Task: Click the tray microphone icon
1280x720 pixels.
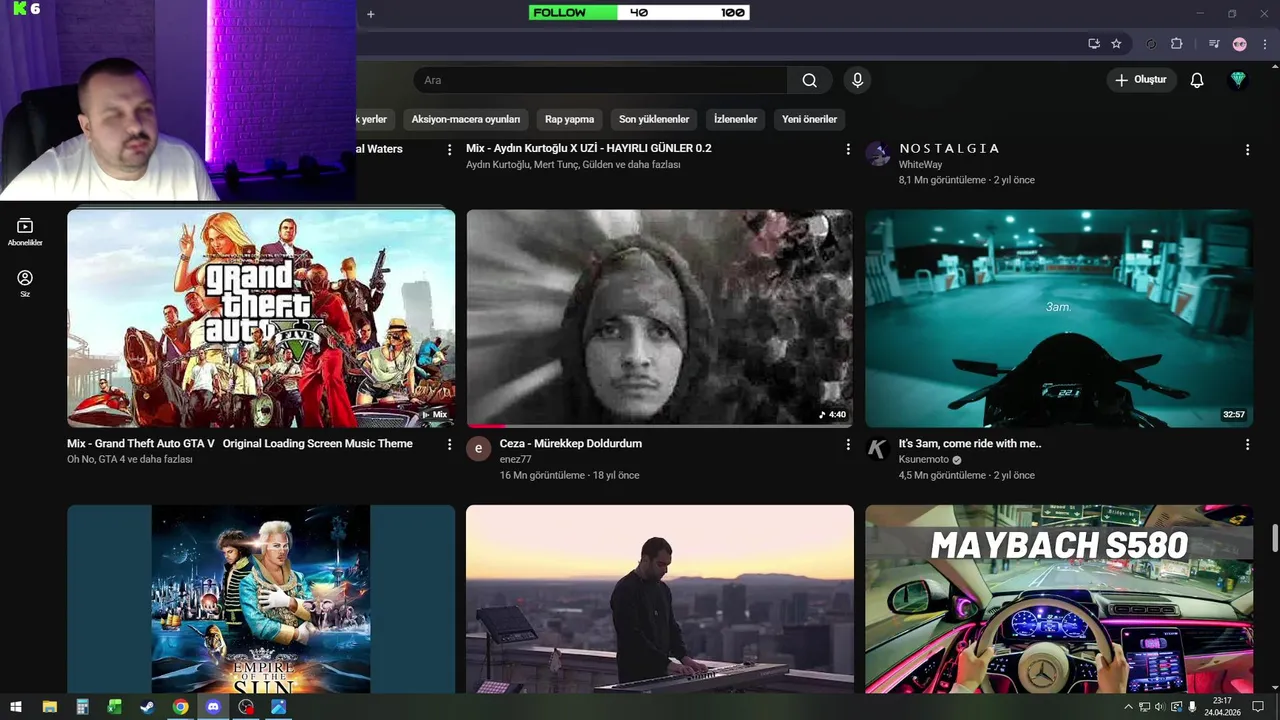Action: [1192, 707]
